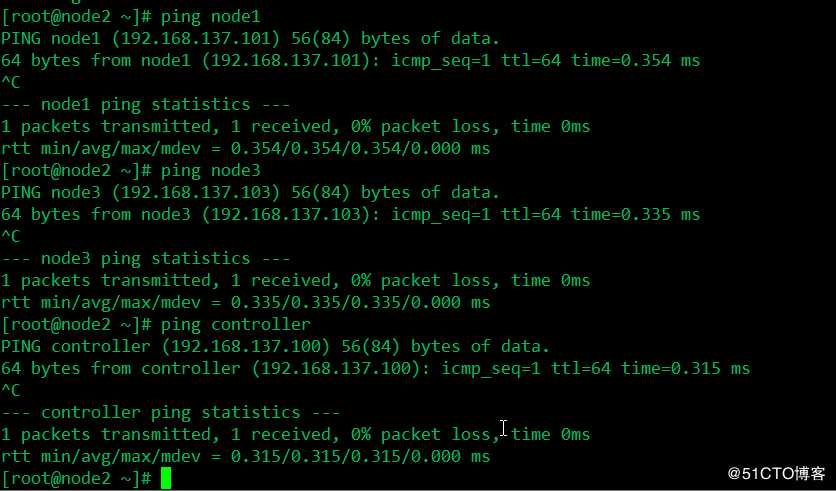Click the ^C under the node3 ping reply
The image size is (836, 491).
(11, 236)
